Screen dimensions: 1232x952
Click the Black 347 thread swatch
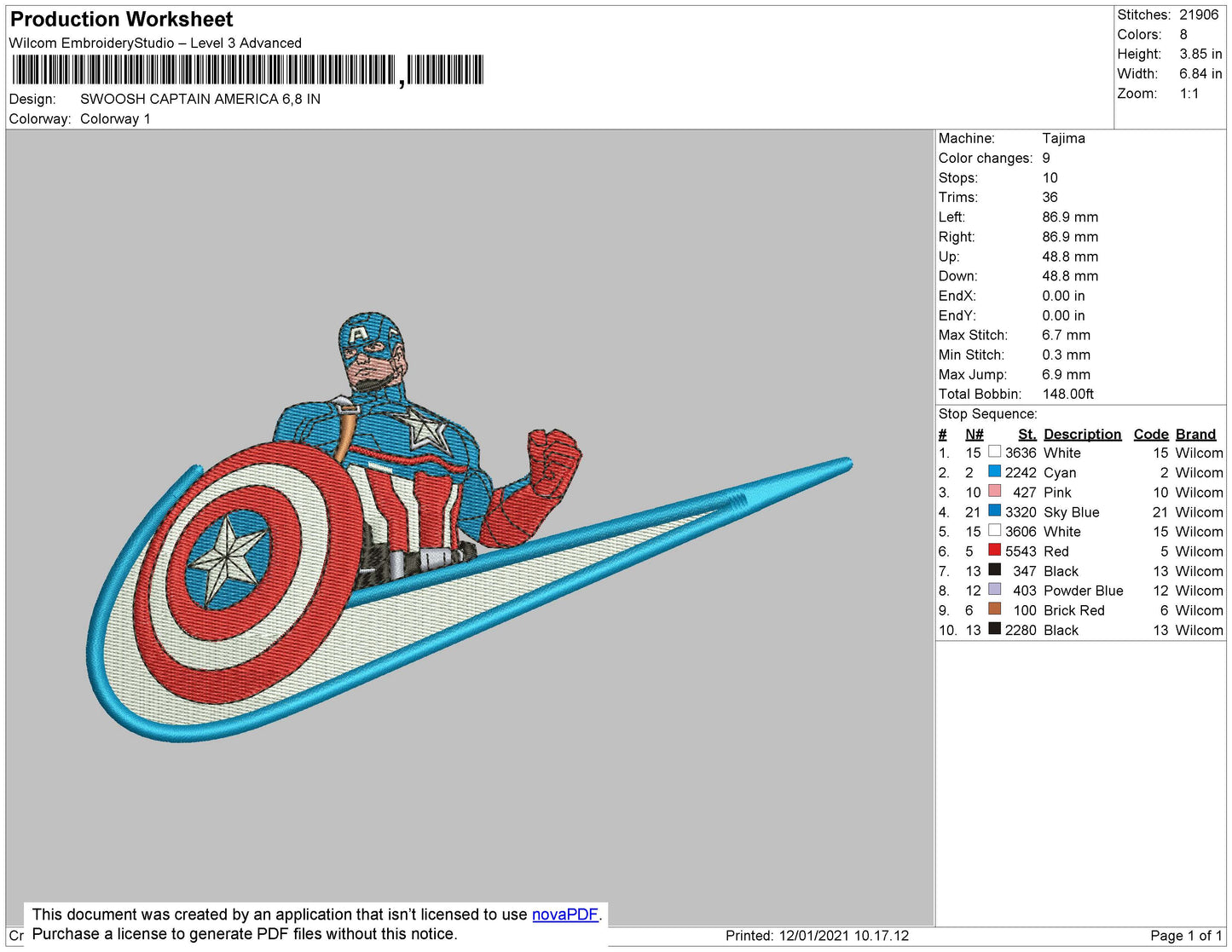(x=994, y=569)
